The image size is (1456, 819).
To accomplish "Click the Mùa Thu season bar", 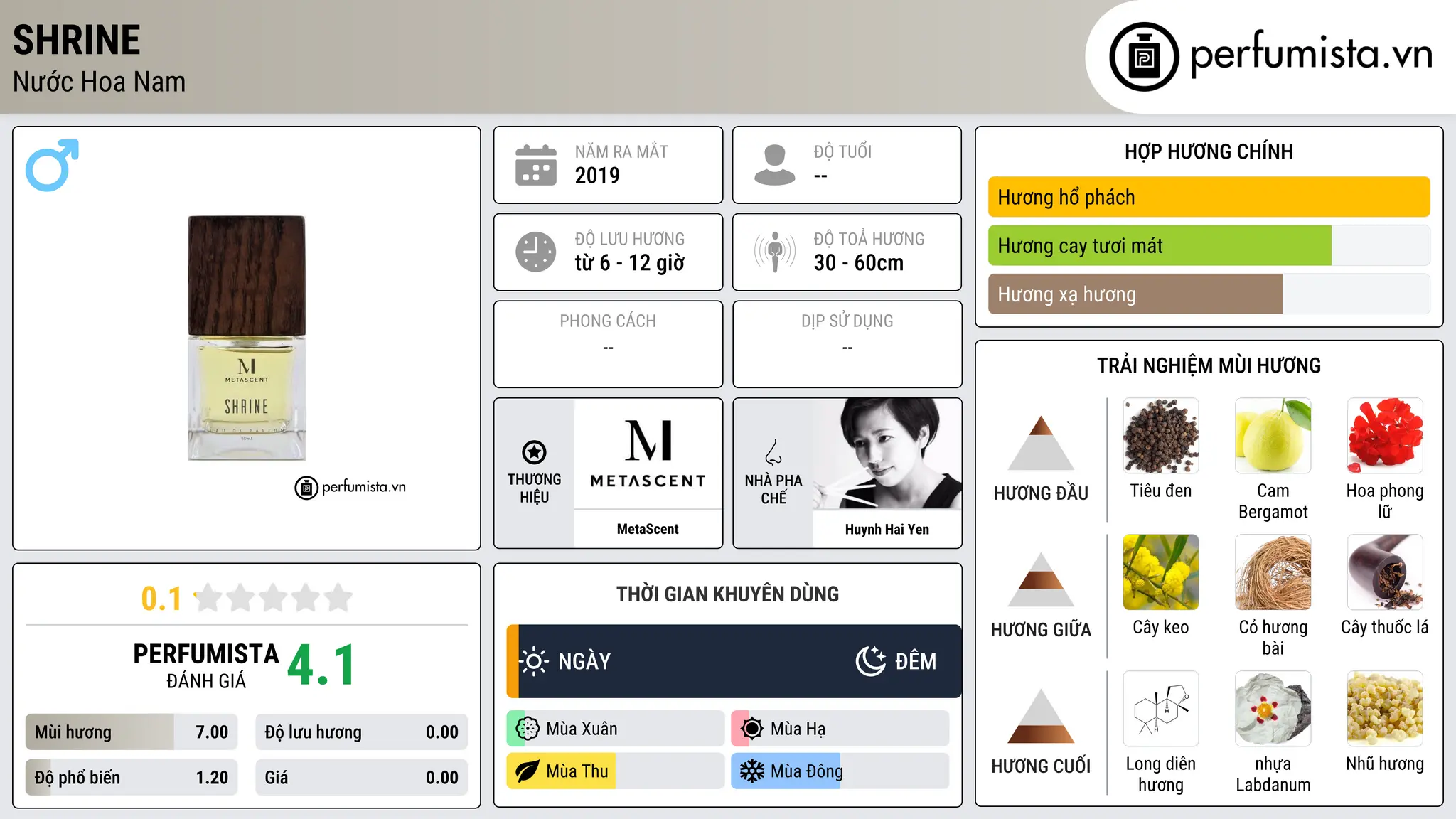I will pyautogui.click(x=616, y=771).
